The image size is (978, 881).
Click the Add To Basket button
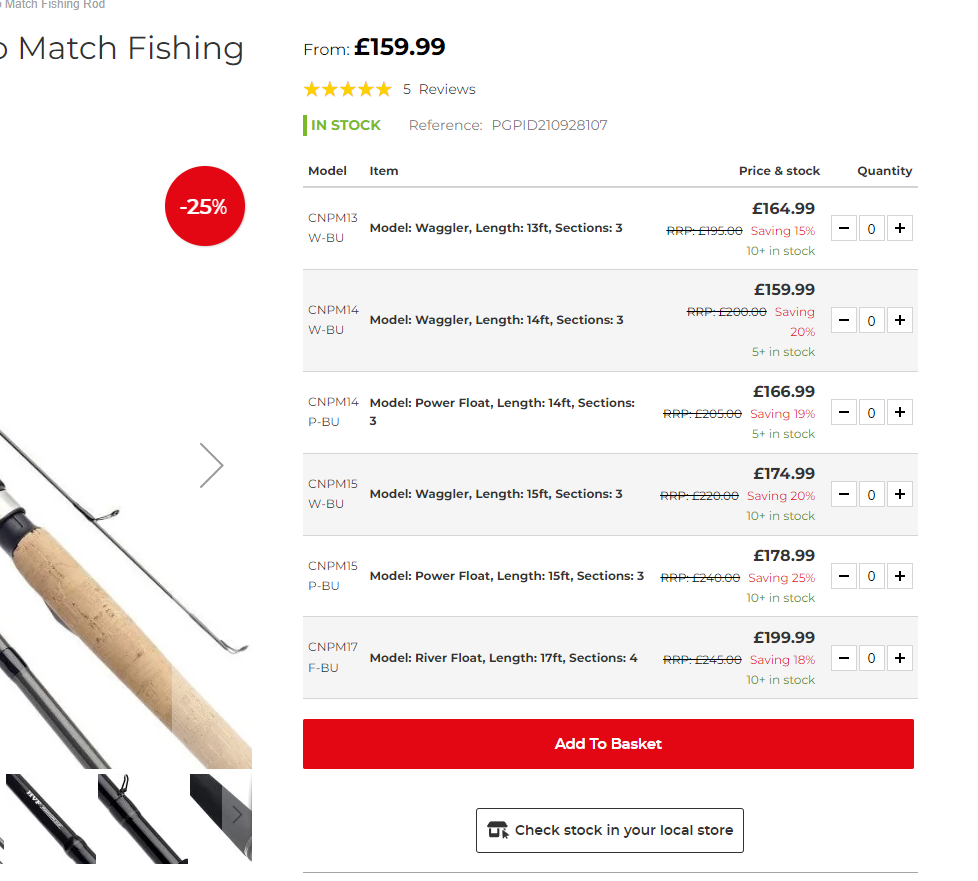click(x=608, y=744)
